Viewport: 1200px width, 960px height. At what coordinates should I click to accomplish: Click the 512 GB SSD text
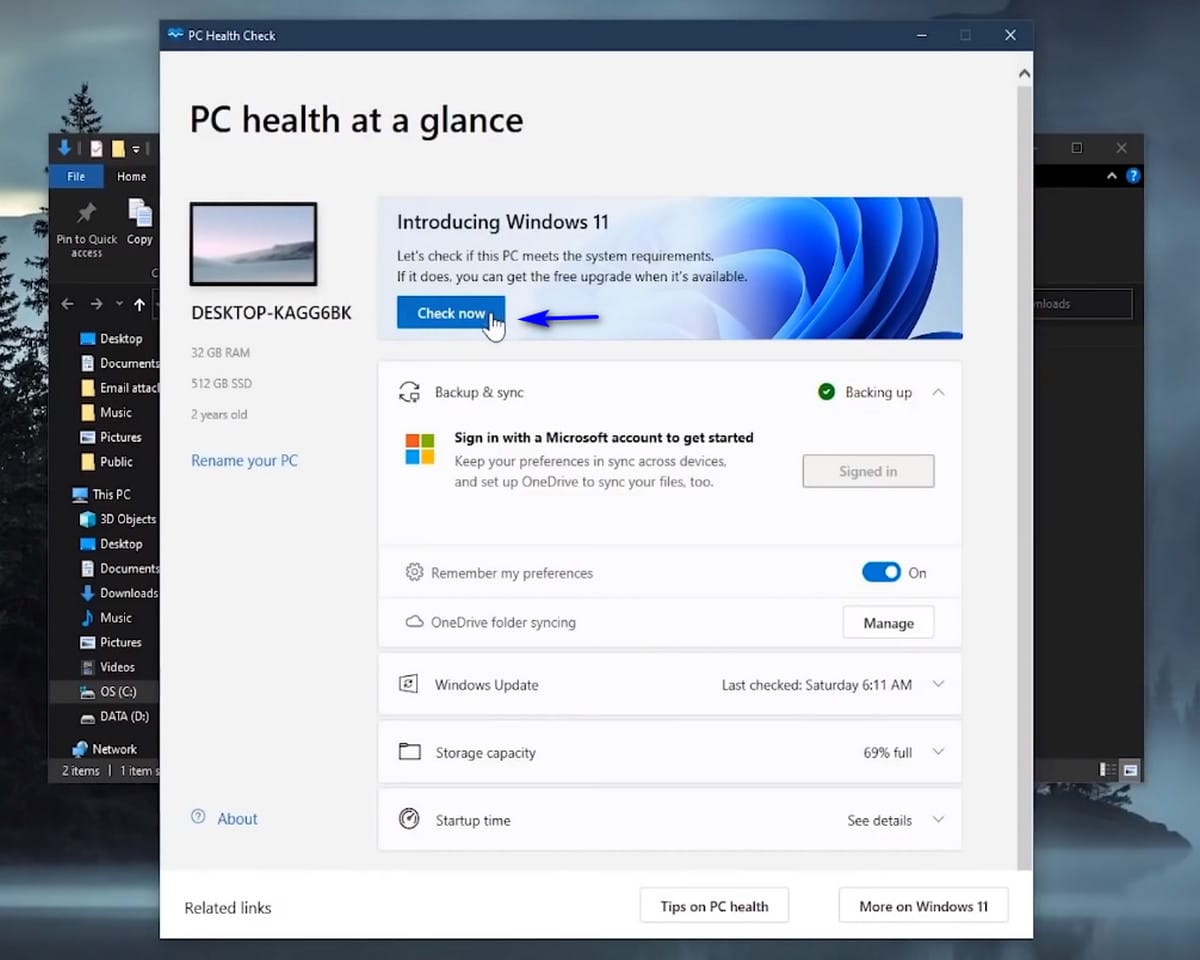pos(219,383)
